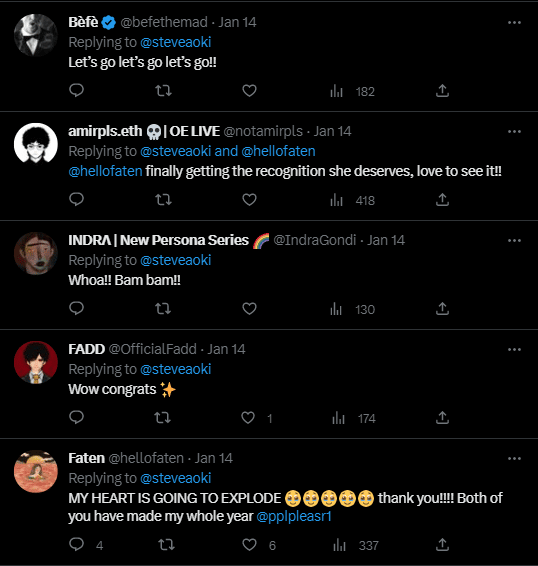
Task: Like the 'Wow congrats' tweet by FADD
Action: tap(256, 418)
